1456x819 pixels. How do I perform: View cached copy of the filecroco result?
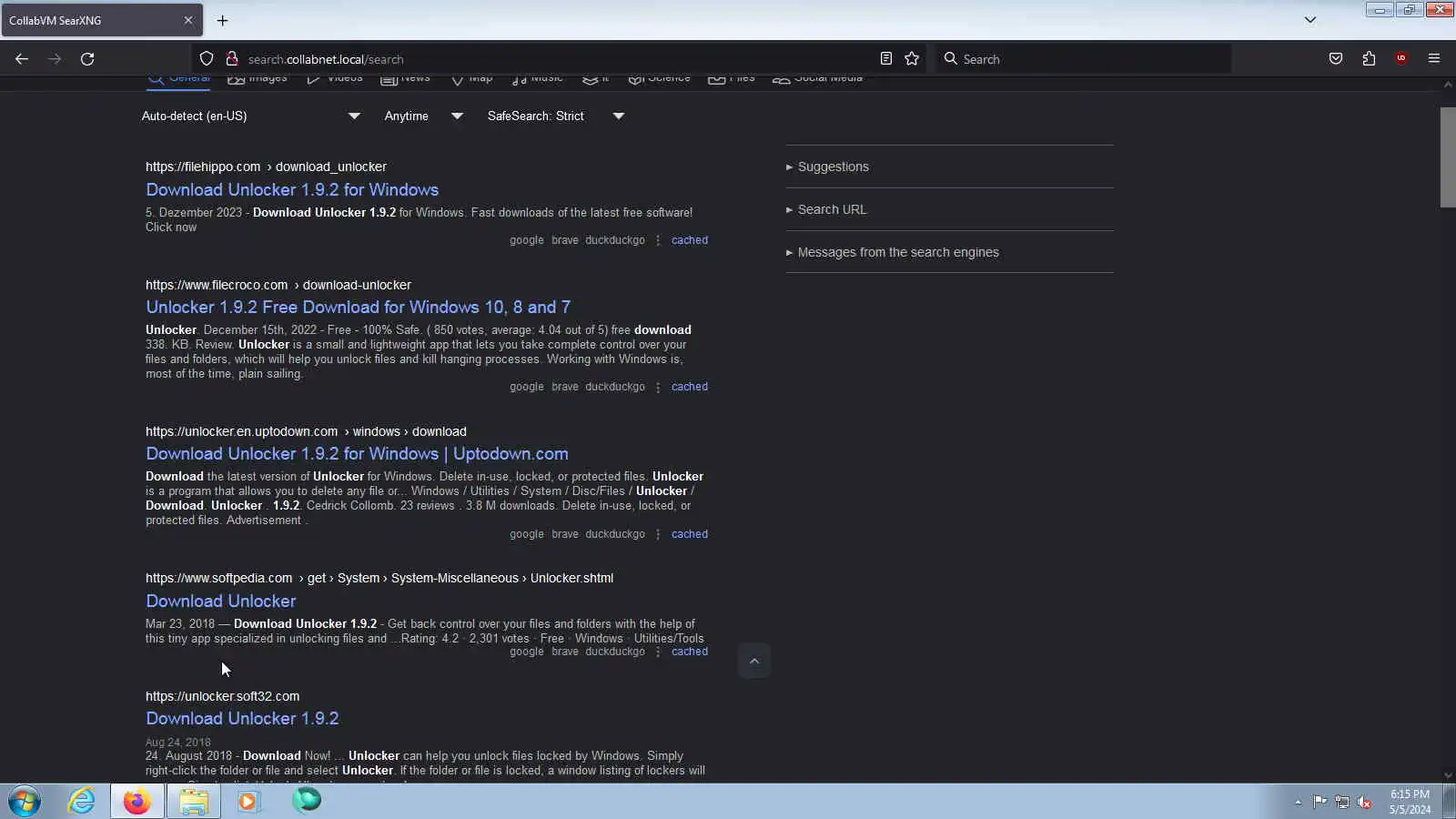(690, 387)
